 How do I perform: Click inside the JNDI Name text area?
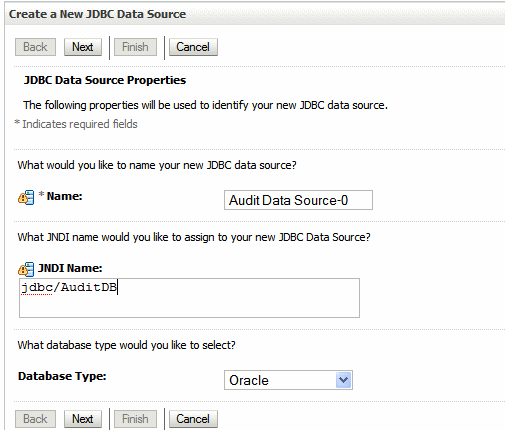(x=189, y=298)
